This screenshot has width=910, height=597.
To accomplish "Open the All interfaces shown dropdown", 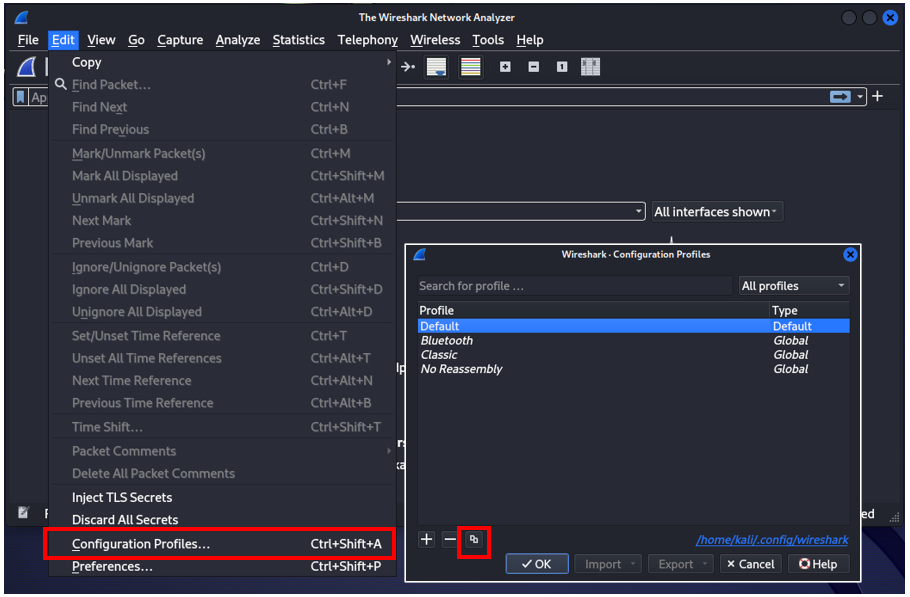I will (x=717, y=212).
